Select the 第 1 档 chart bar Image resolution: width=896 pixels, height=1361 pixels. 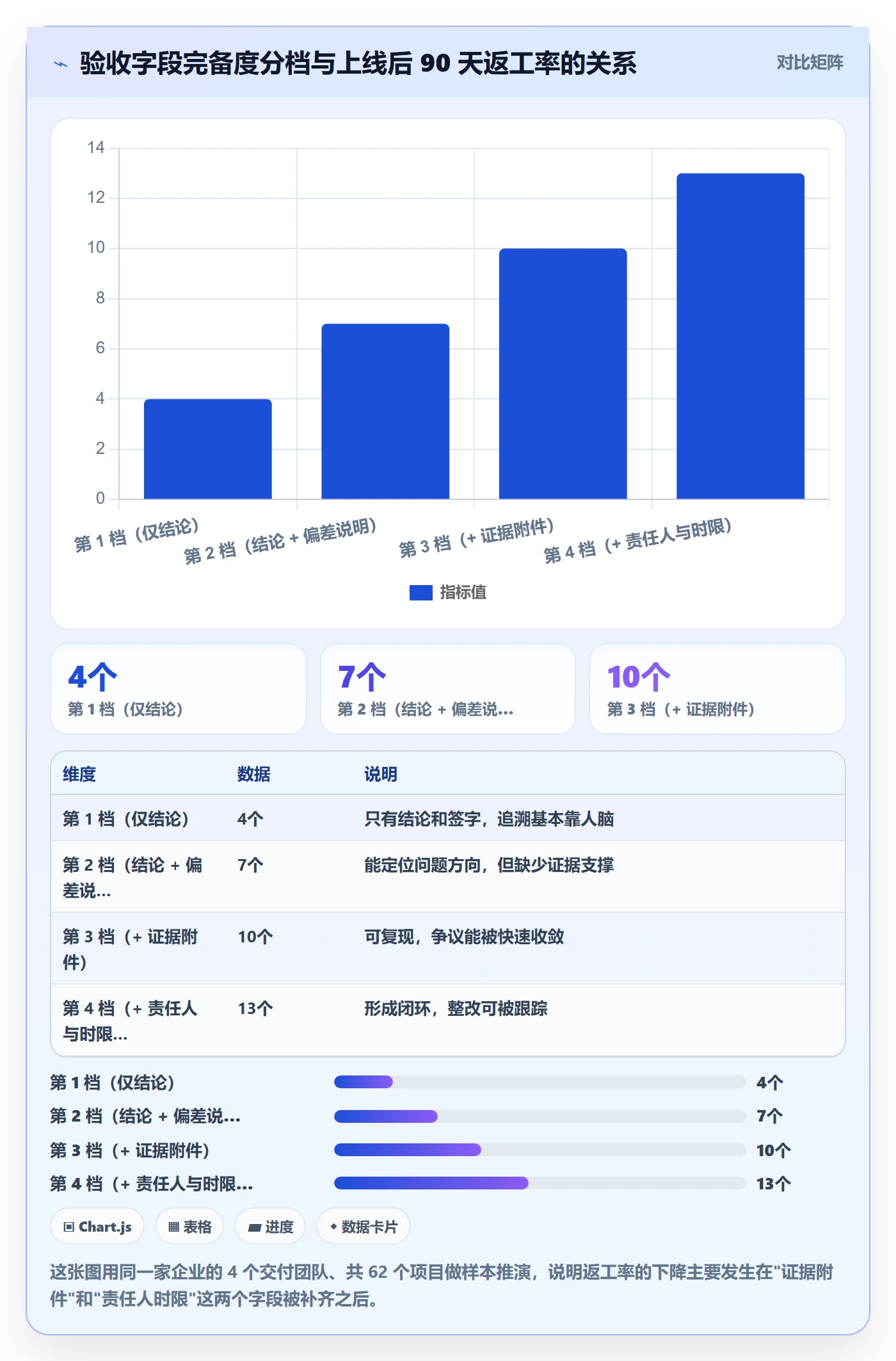(207, 449)
